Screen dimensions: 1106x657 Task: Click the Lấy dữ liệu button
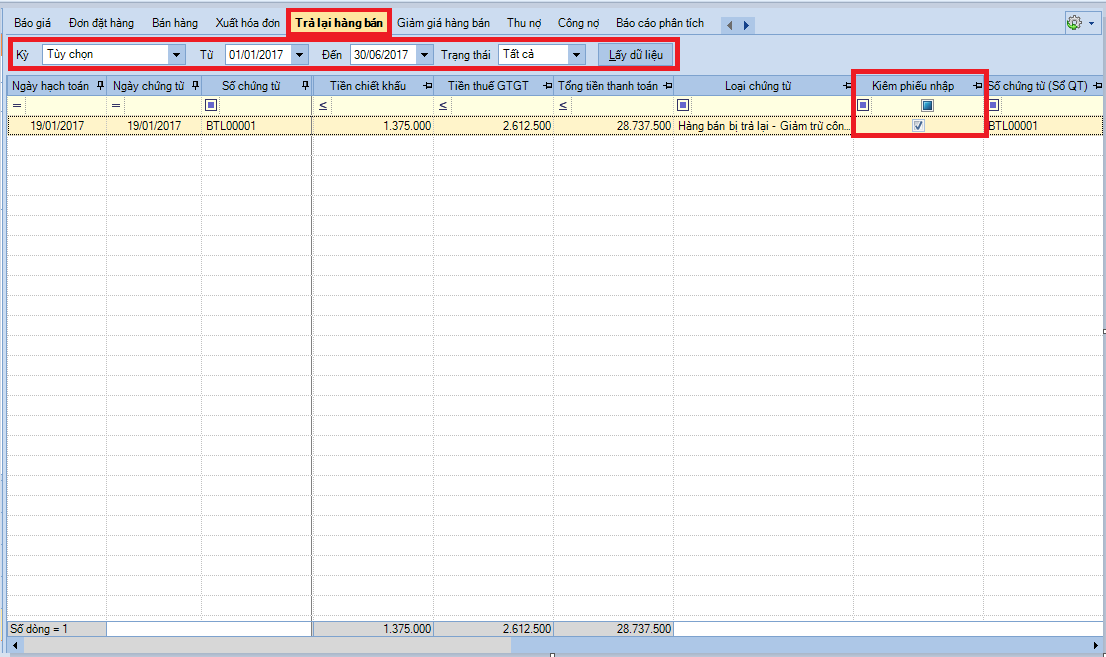pos(636,54)
